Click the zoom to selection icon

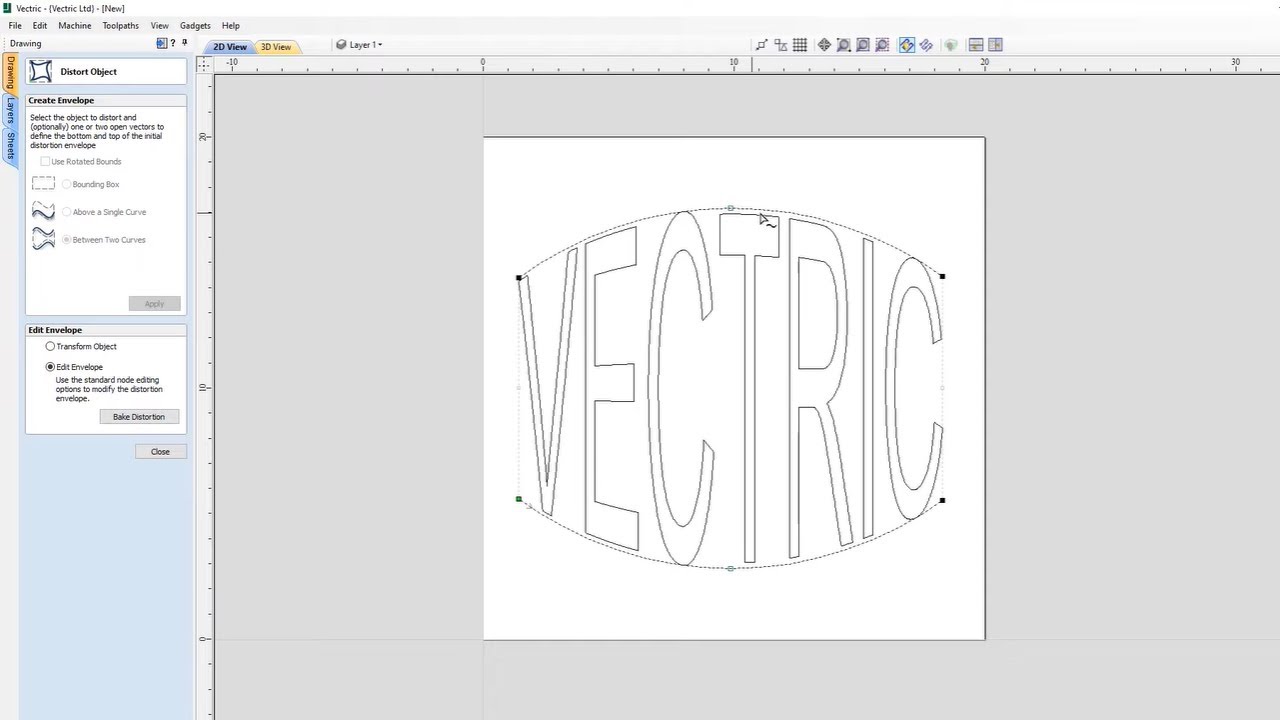click(x=882, y=45)
